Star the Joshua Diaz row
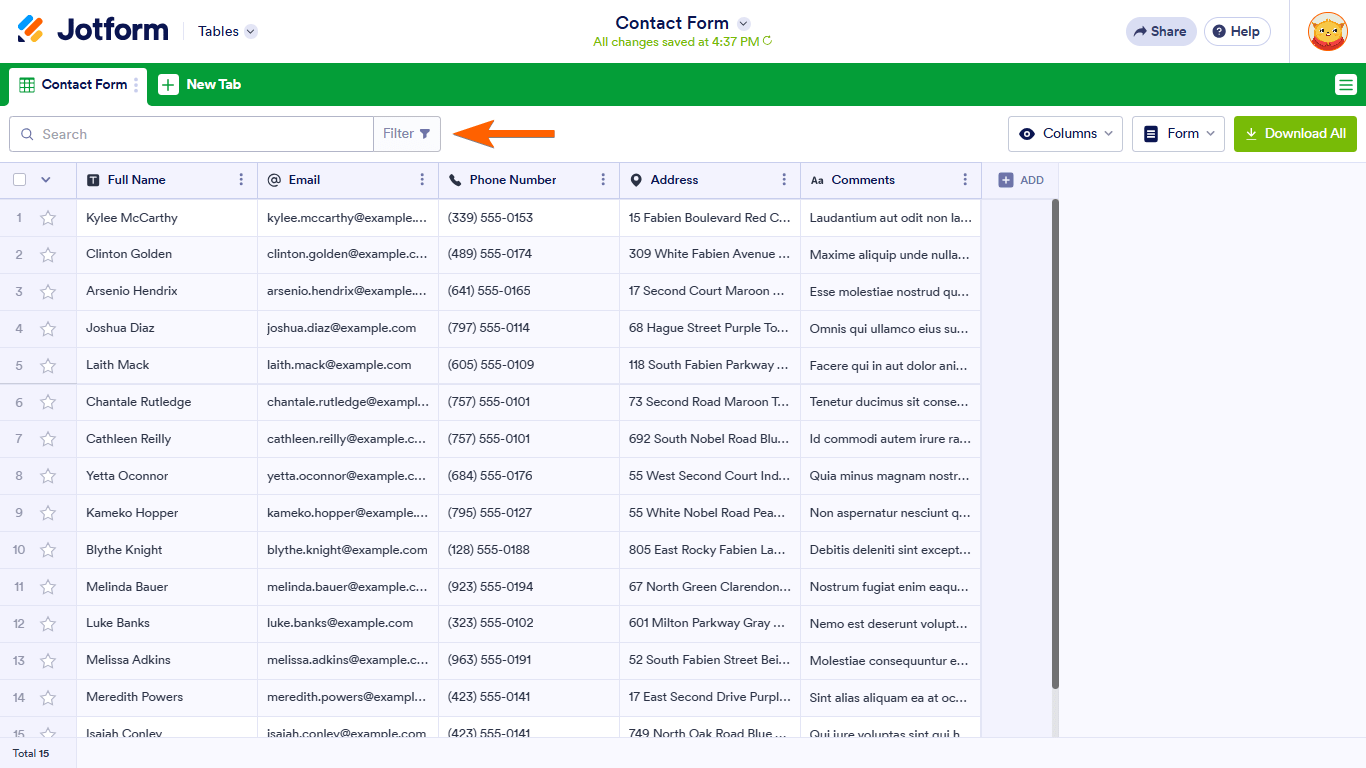The image size is (1366, 768). (x=48, y=329)
